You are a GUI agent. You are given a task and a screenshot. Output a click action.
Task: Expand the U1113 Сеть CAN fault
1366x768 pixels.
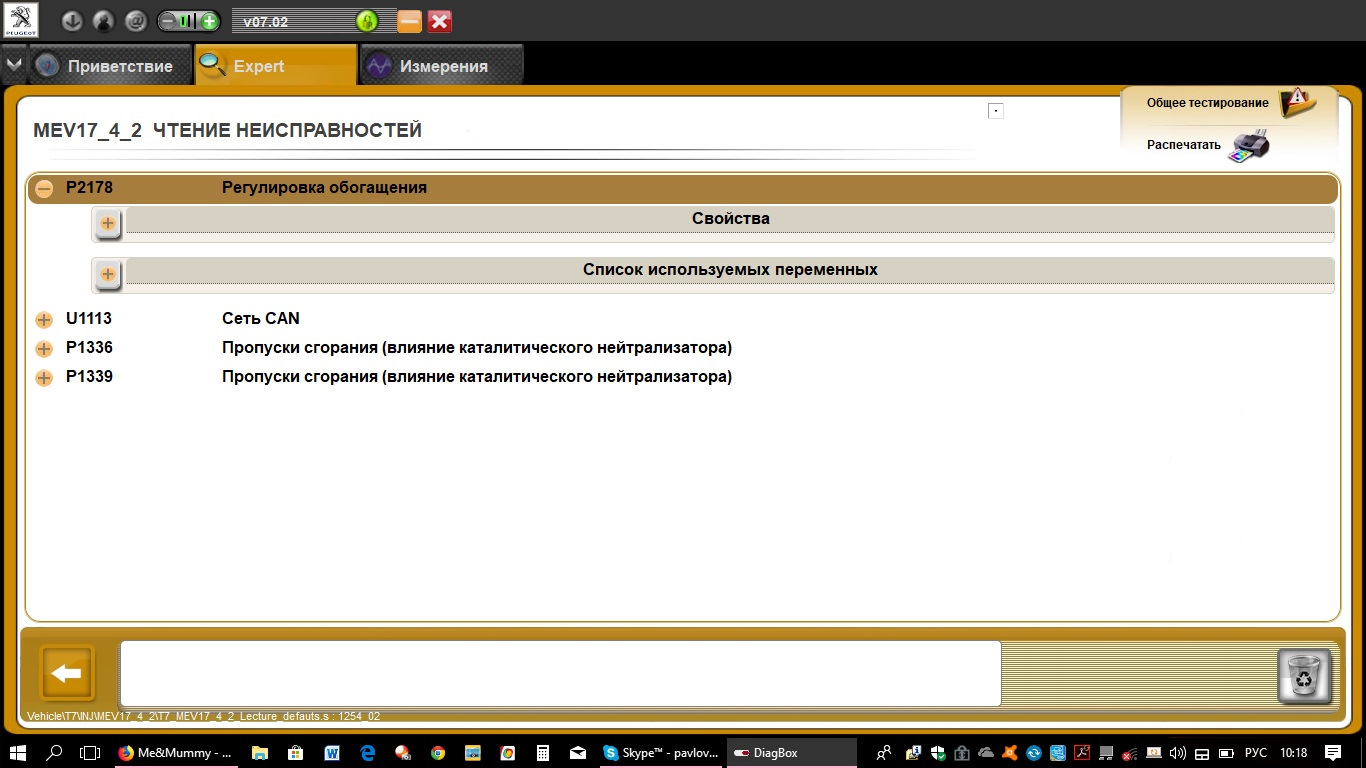[x=44, y=320]
